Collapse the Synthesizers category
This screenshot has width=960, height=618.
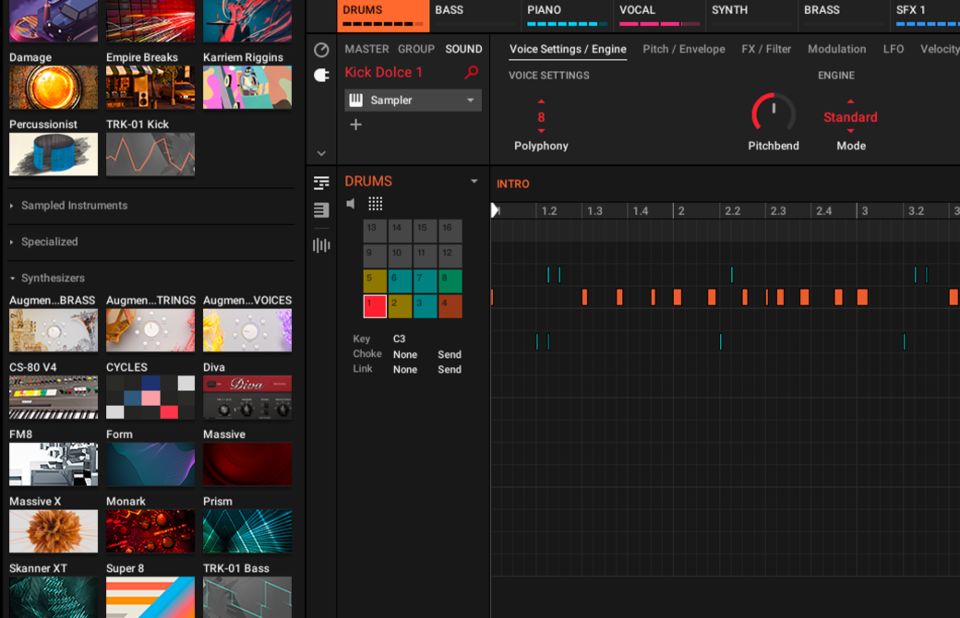click(52, 278)
